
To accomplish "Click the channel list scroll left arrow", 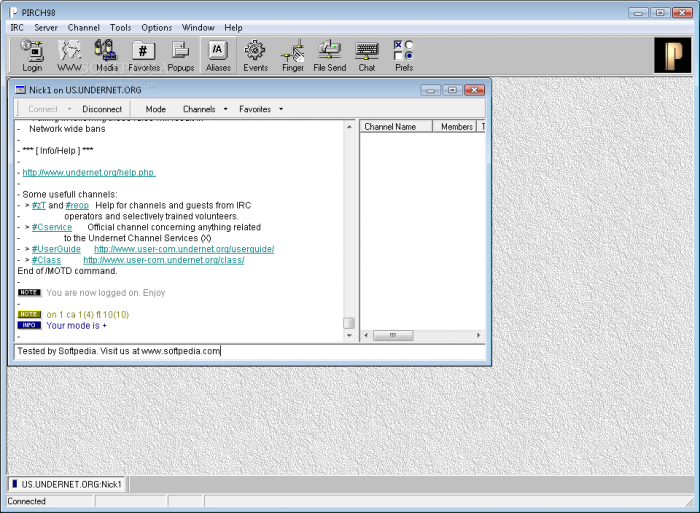I will click(366, 335).
